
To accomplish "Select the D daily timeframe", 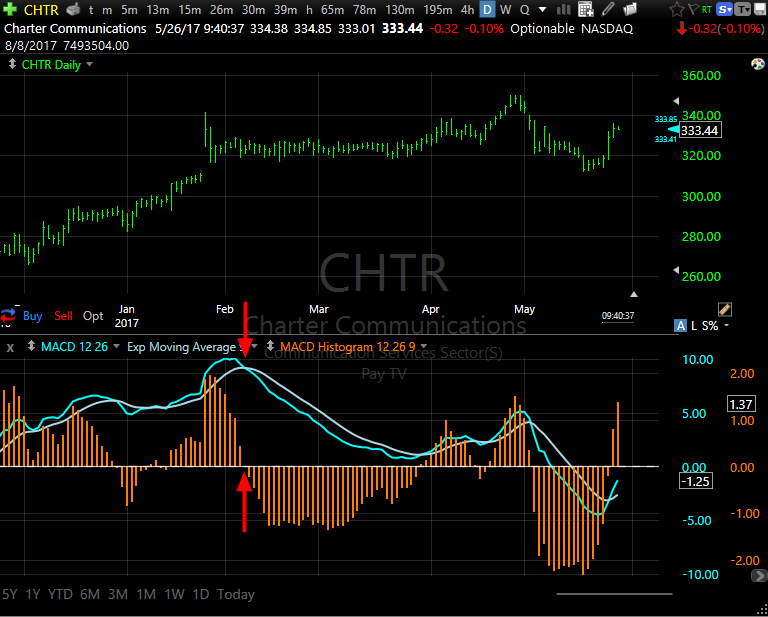I will tap(487, 9).
